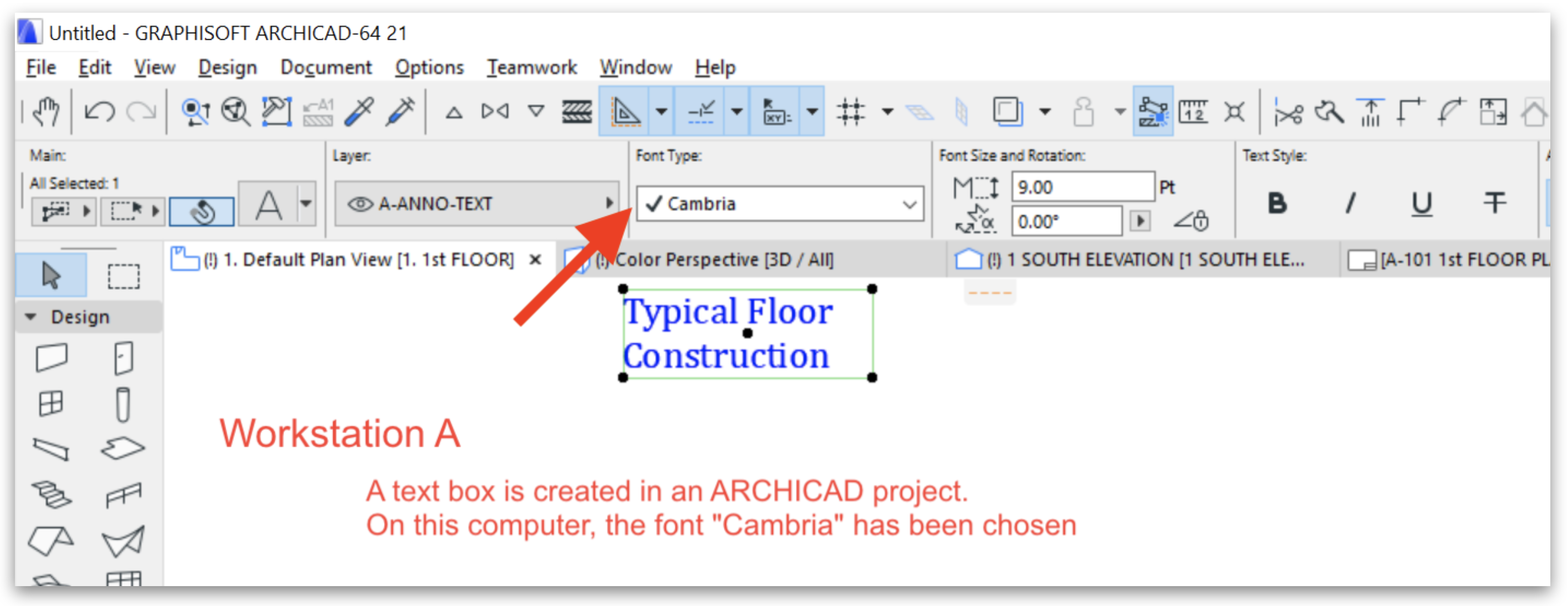The image size is (1568, 606).
Task: Click the downward triangle toolbar icon
Action: (536, 111)
